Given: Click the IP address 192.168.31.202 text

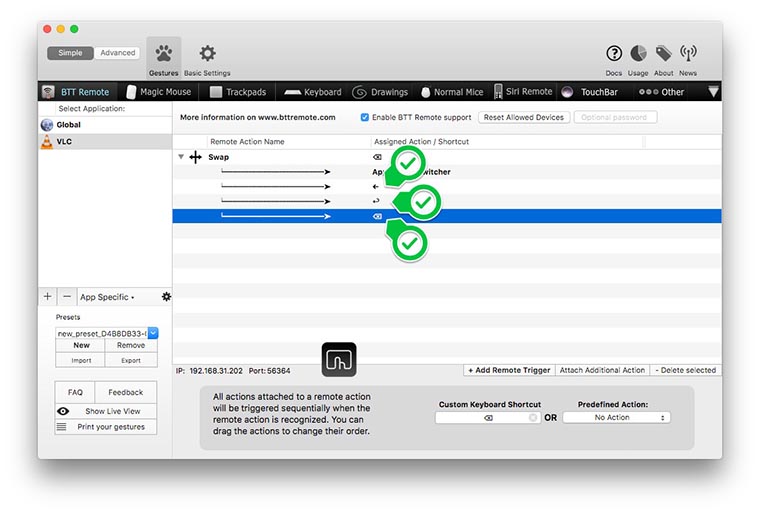Looking at the screenshot, I should click(x=216, y=370).
